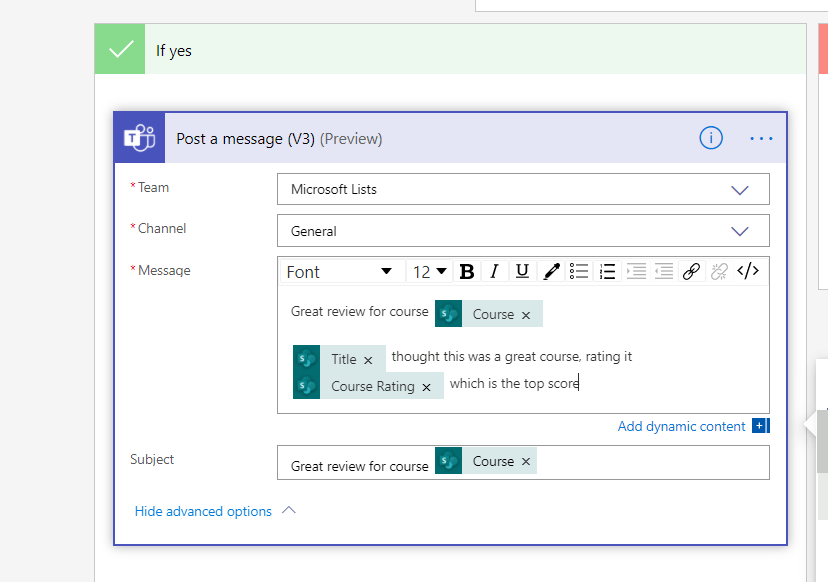Image resolution: width=828 pixels, height=582 pixels.
Task: Expand the Team dropdown showing Microsoft Lists
Action: pyautogui.click(x=740, y=190)
